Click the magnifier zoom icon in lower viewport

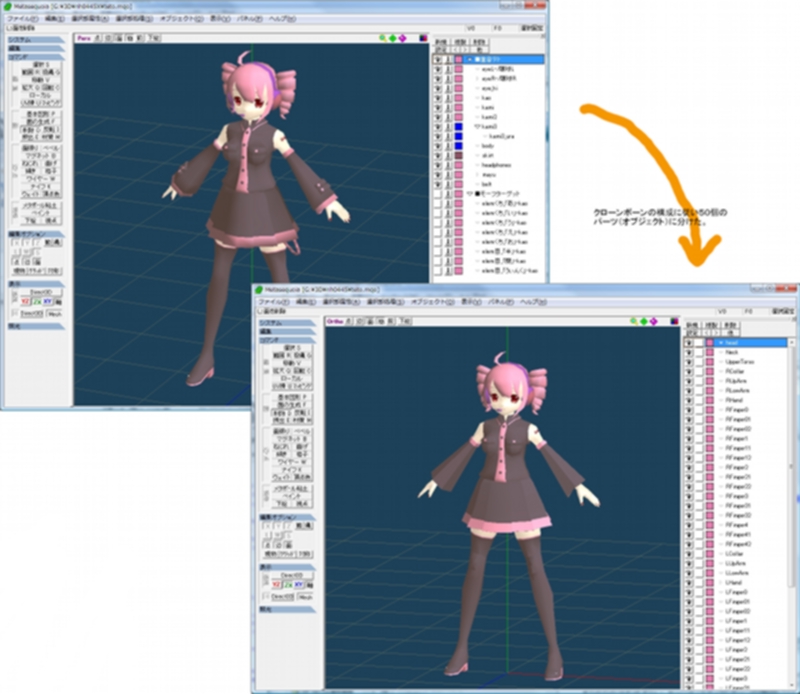634,321
